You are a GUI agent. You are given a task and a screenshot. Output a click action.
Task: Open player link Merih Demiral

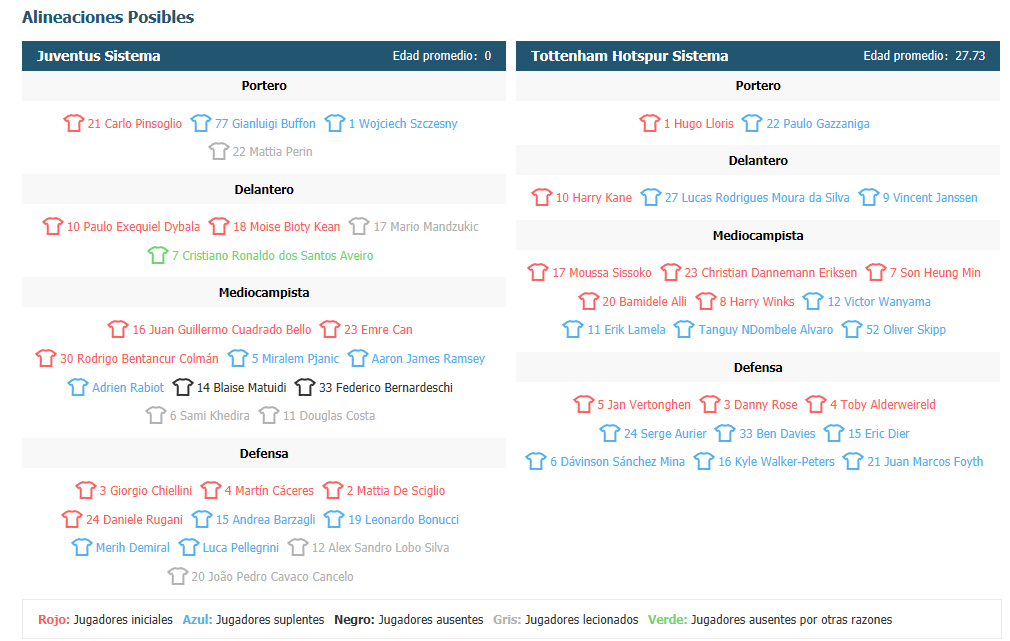click(x=133, y=548)
